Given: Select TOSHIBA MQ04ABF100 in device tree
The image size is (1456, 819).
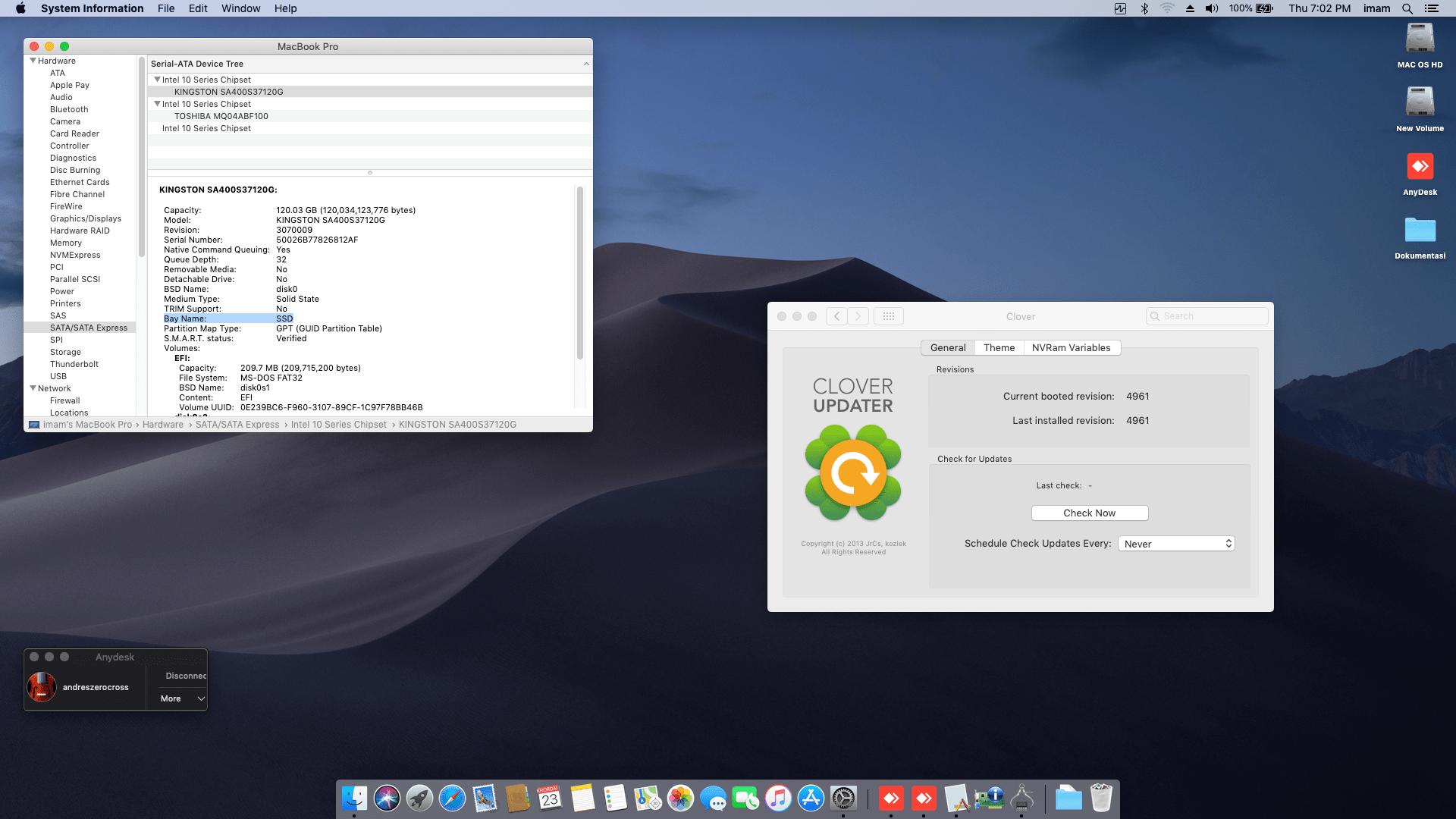Looking at the screenshot, I should click(x=370, y=116).
